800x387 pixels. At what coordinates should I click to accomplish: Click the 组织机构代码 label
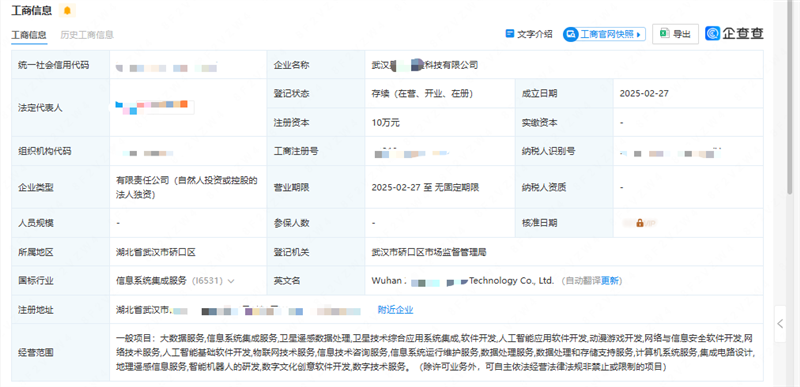click(44, 151)
